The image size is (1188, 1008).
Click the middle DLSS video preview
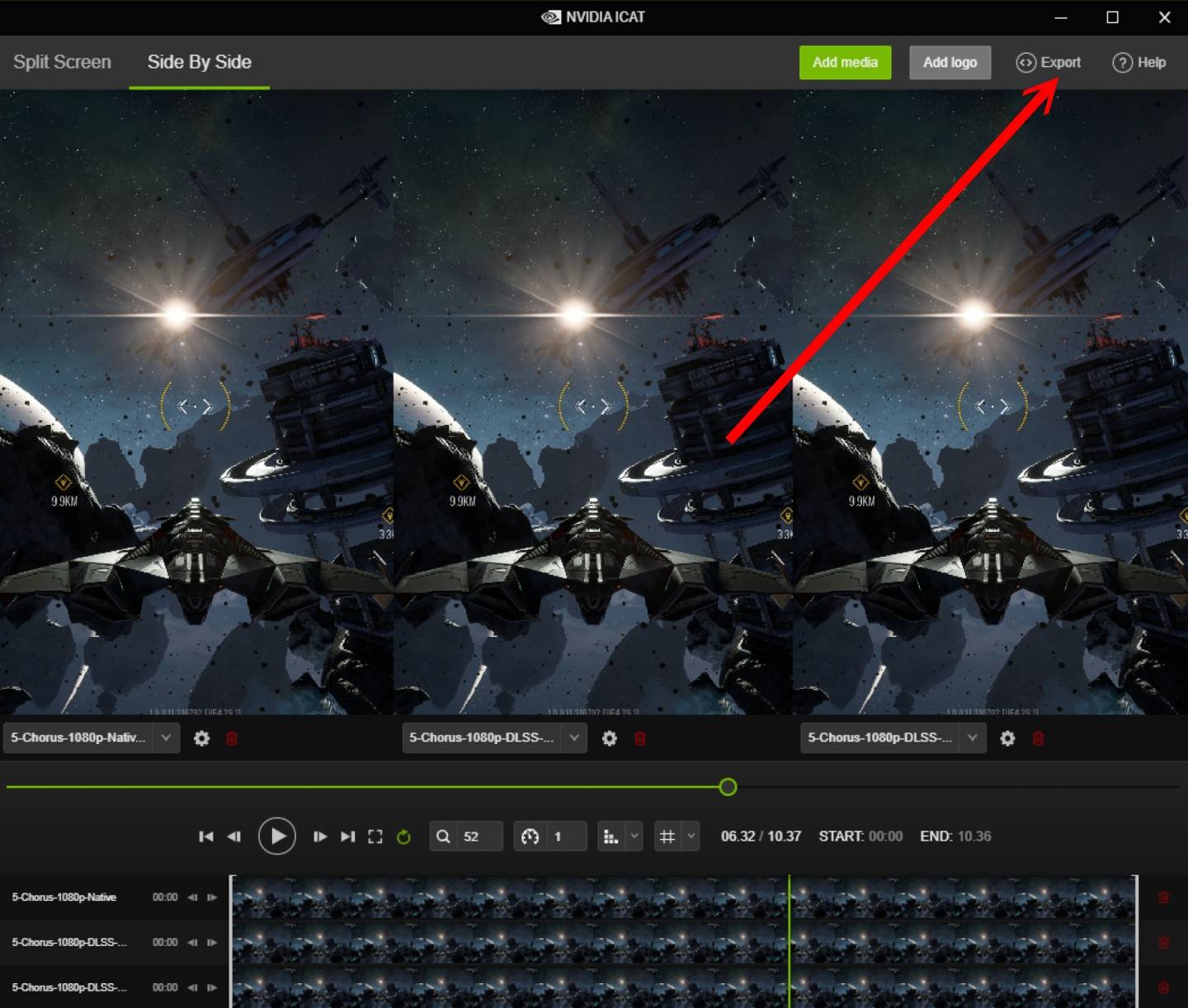click(x=593, y=402)
